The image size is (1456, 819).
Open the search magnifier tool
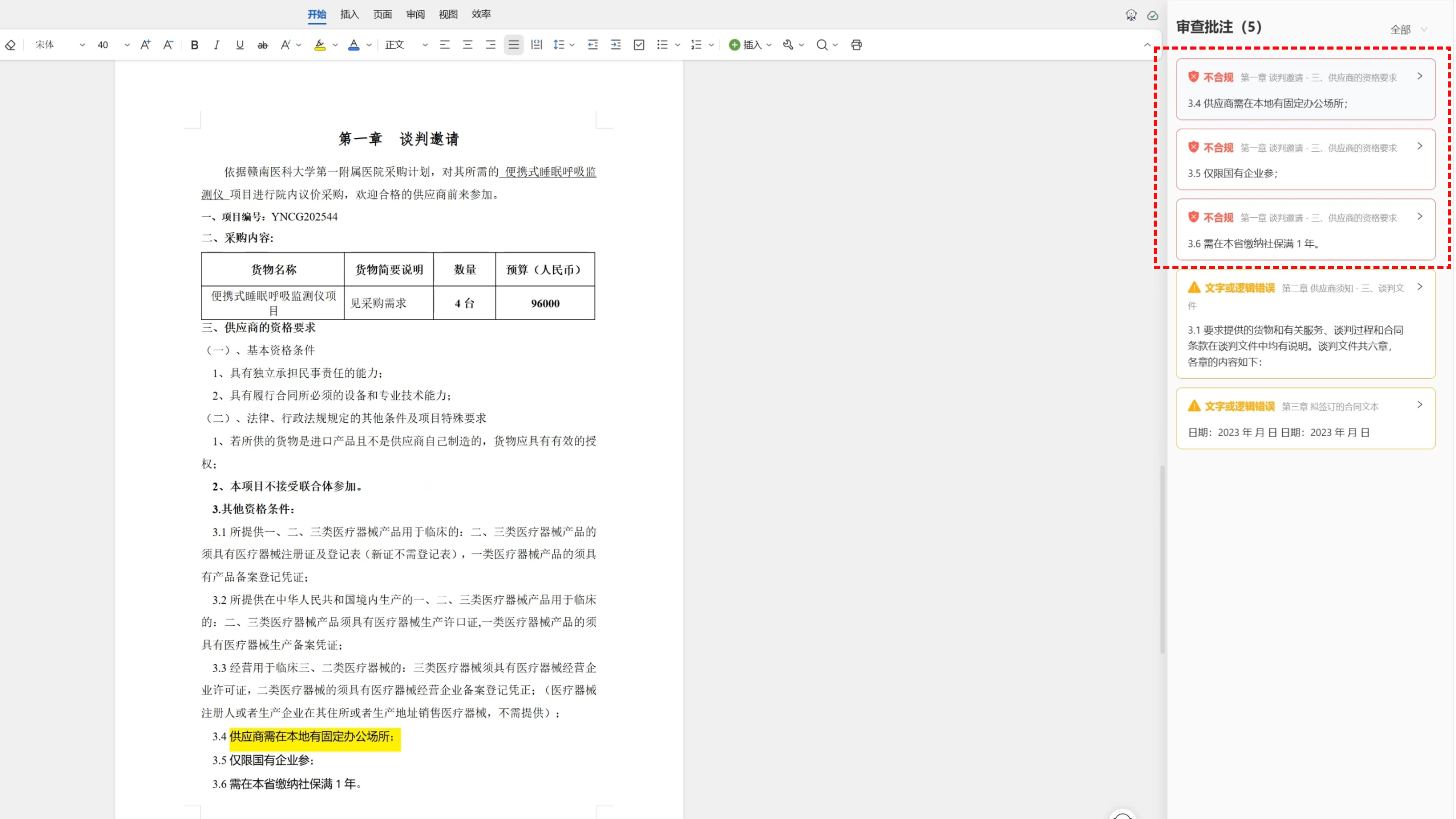(822, 45)
